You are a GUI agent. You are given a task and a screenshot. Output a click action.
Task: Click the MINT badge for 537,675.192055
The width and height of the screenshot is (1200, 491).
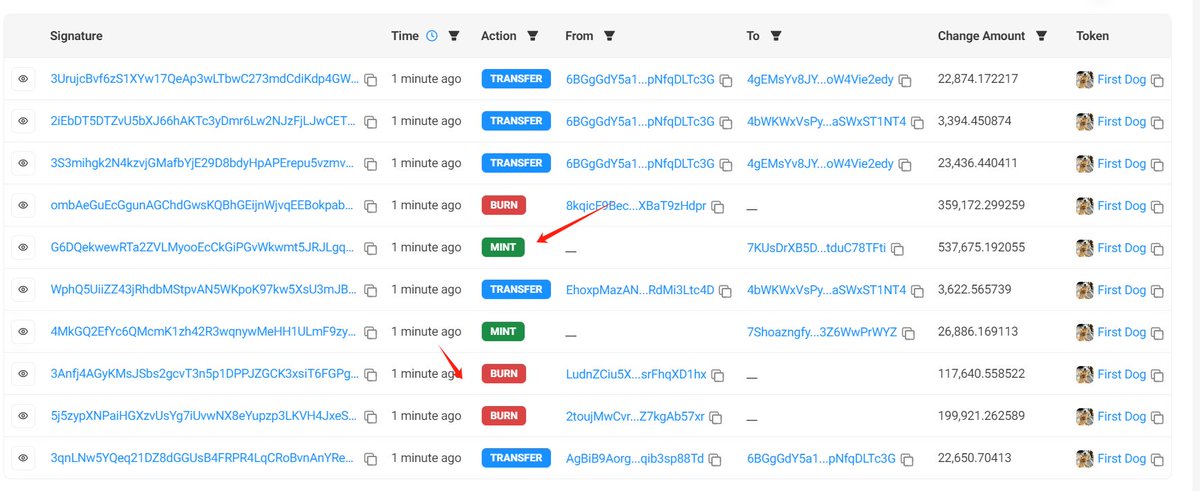click(x=503, y=247)
